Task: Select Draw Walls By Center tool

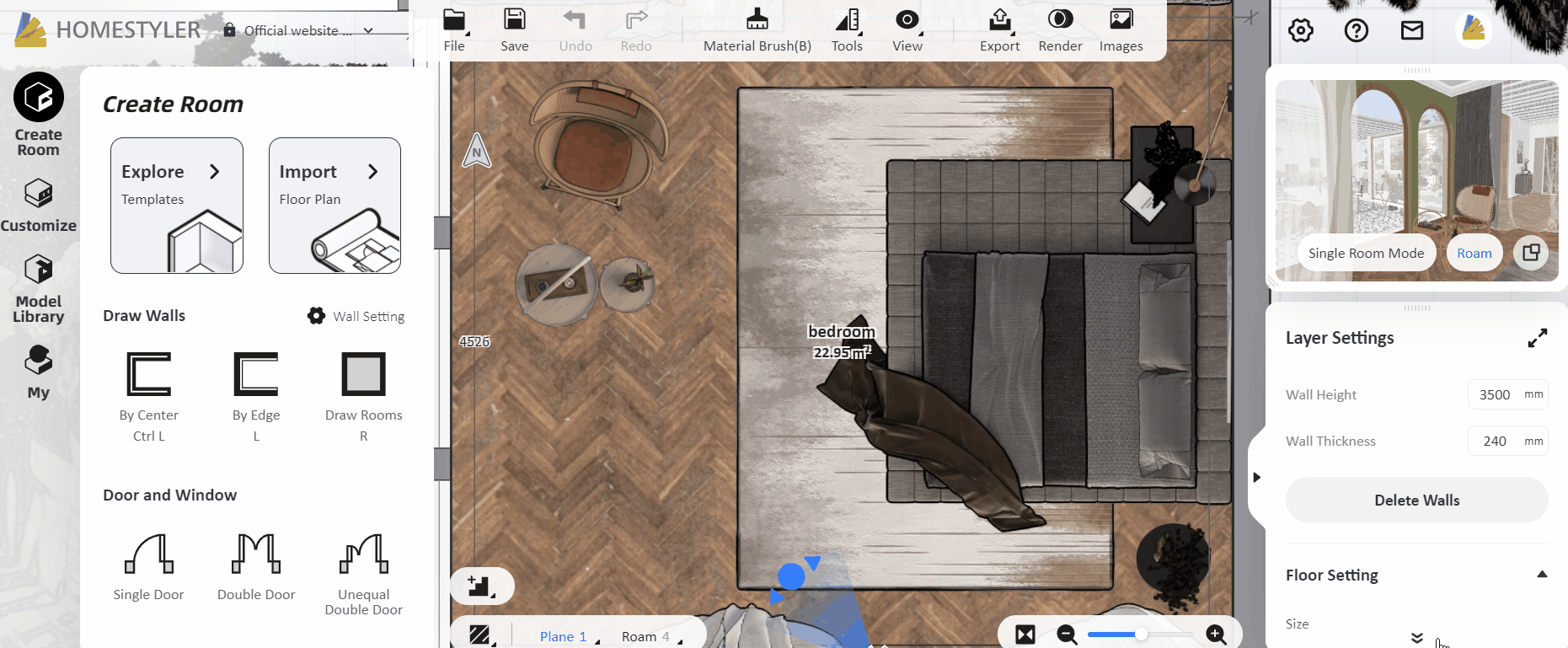Action: (149, 396)
